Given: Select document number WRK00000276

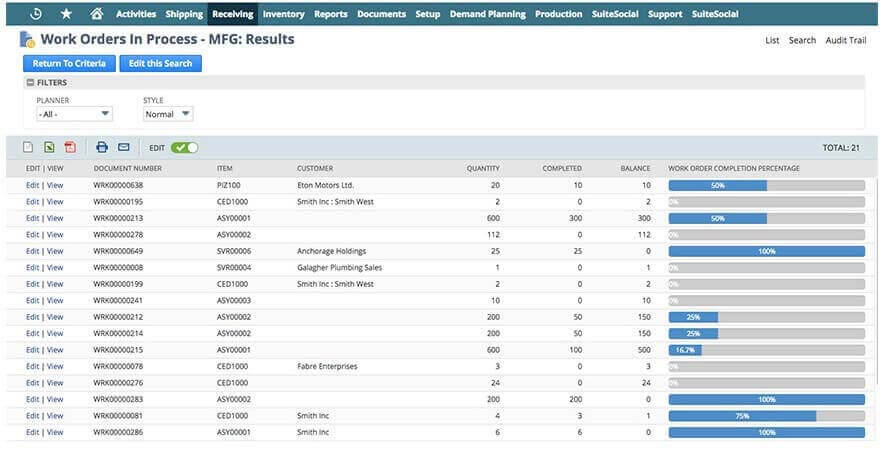Looking at the screenshot, I should [119, 383].
